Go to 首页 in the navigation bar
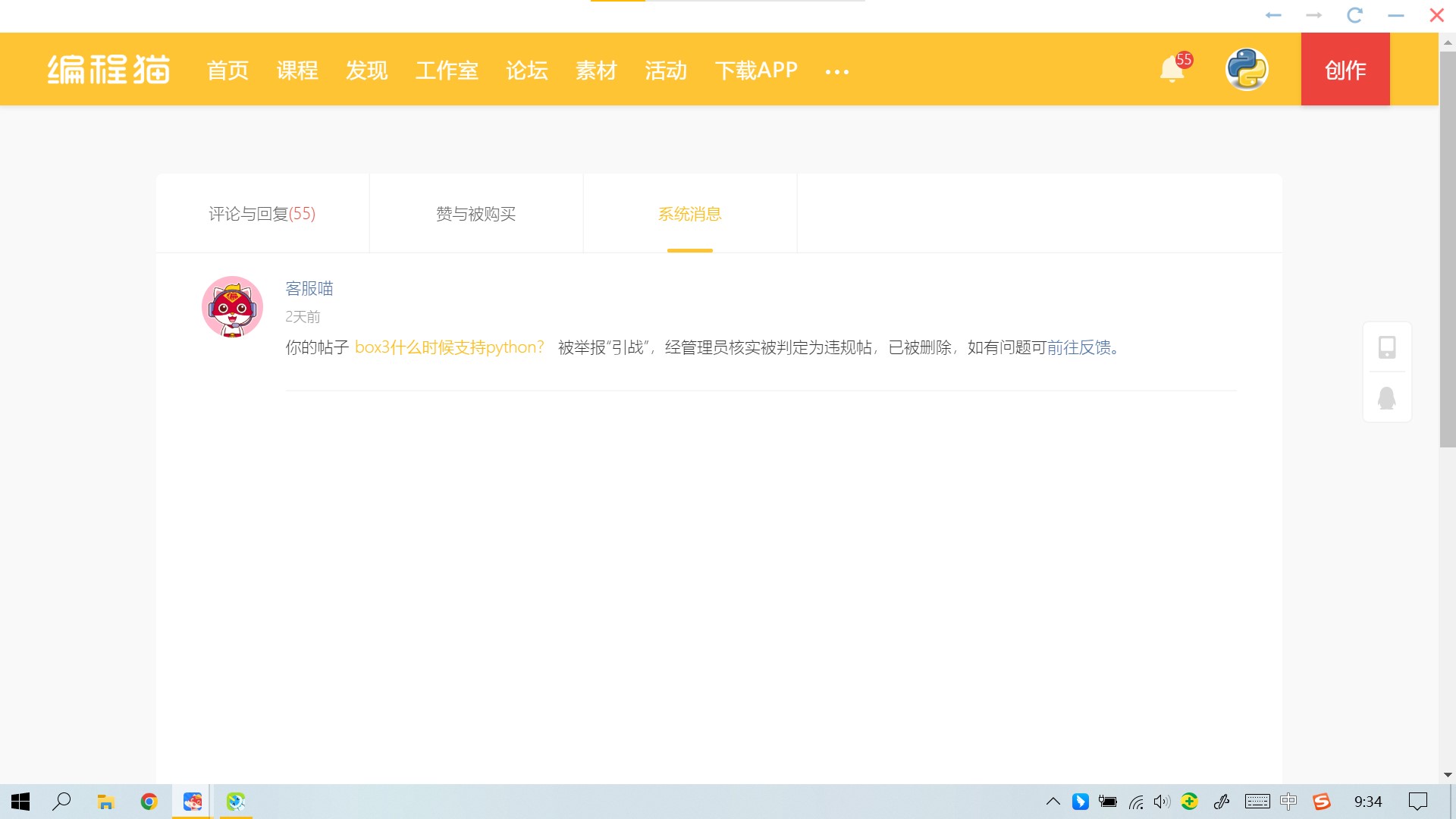The image size is (1456, 819). pyautogui.click(x=227, y=71)
